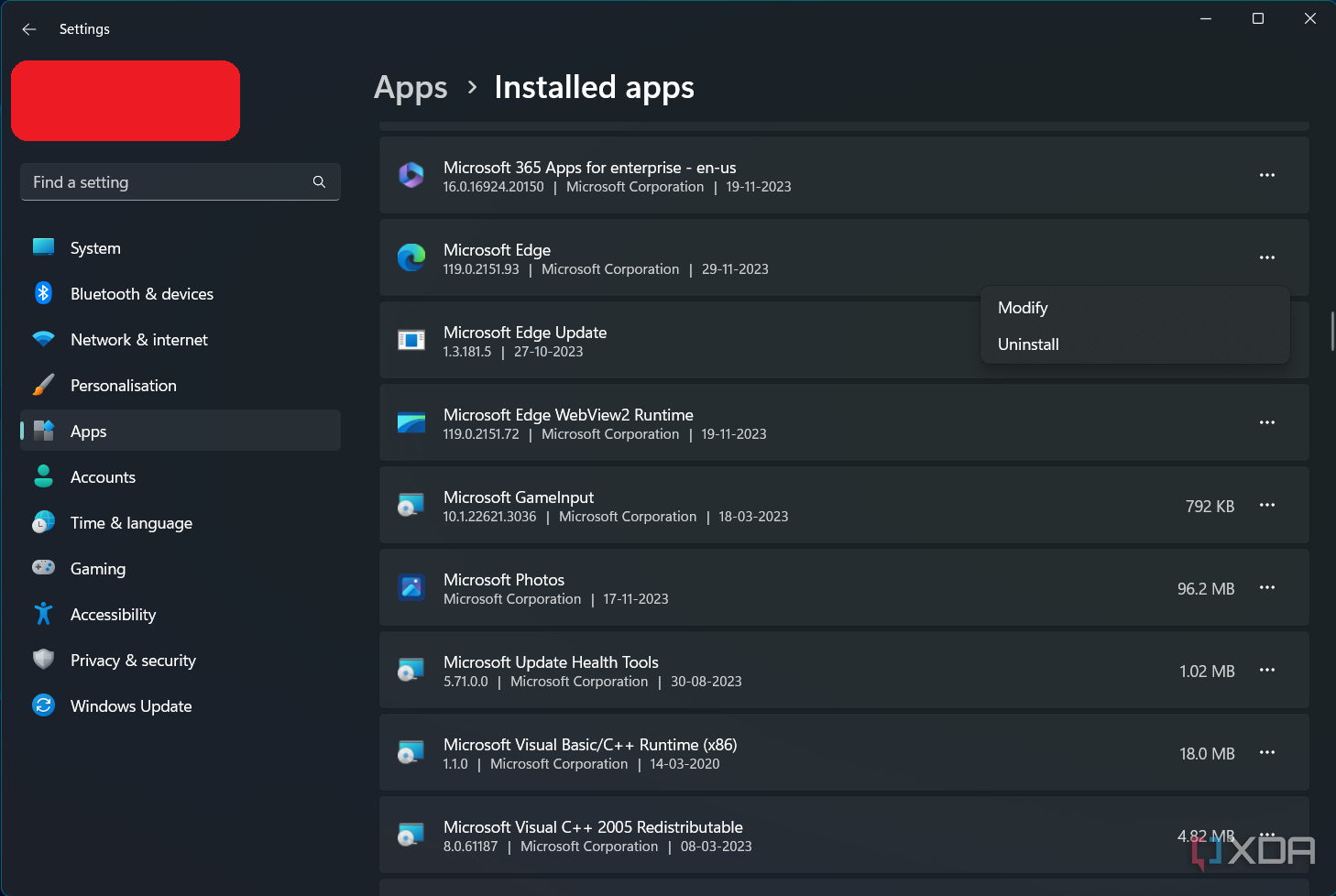
Task: Click the scrollbar thumb of the apps list
Action: (1332, 331)
